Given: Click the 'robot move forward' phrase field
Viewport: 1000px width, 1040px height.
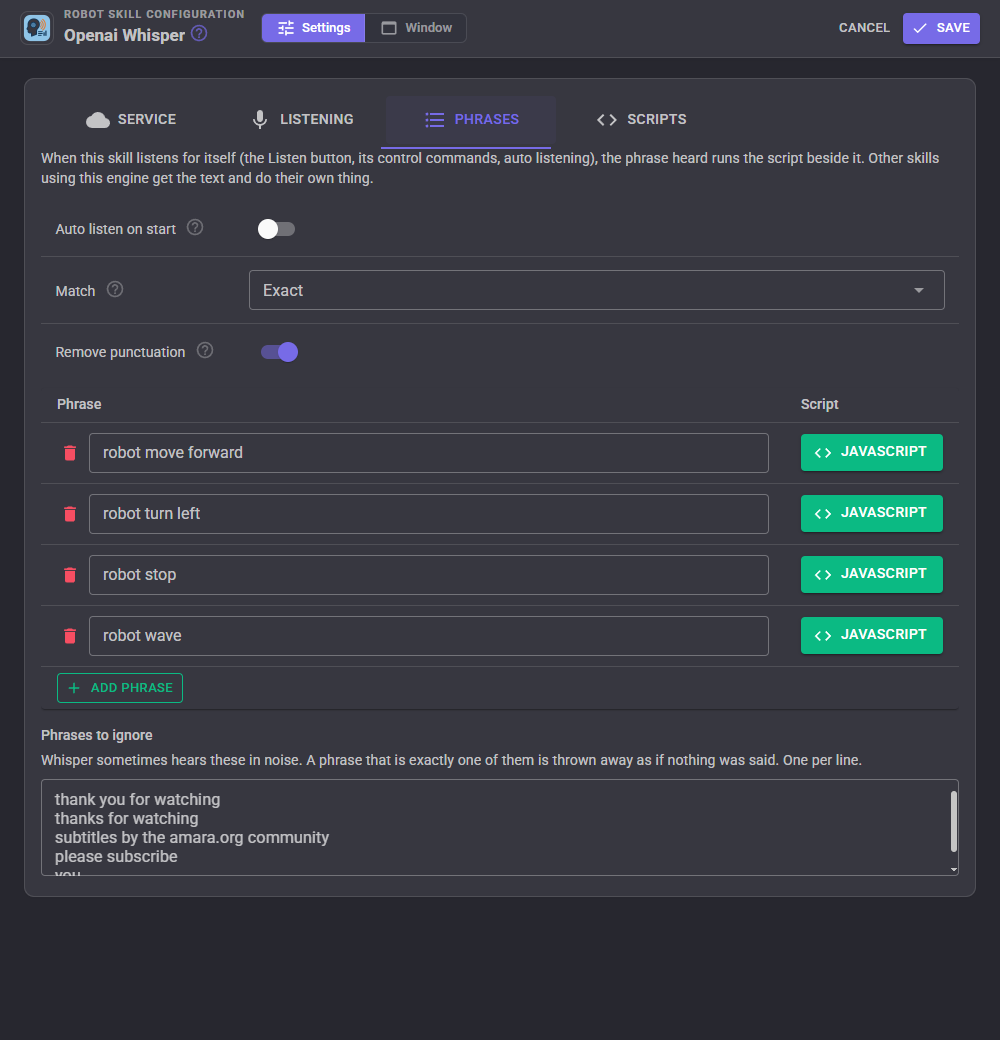Looking at the screenshot, I should coord(429,453).
